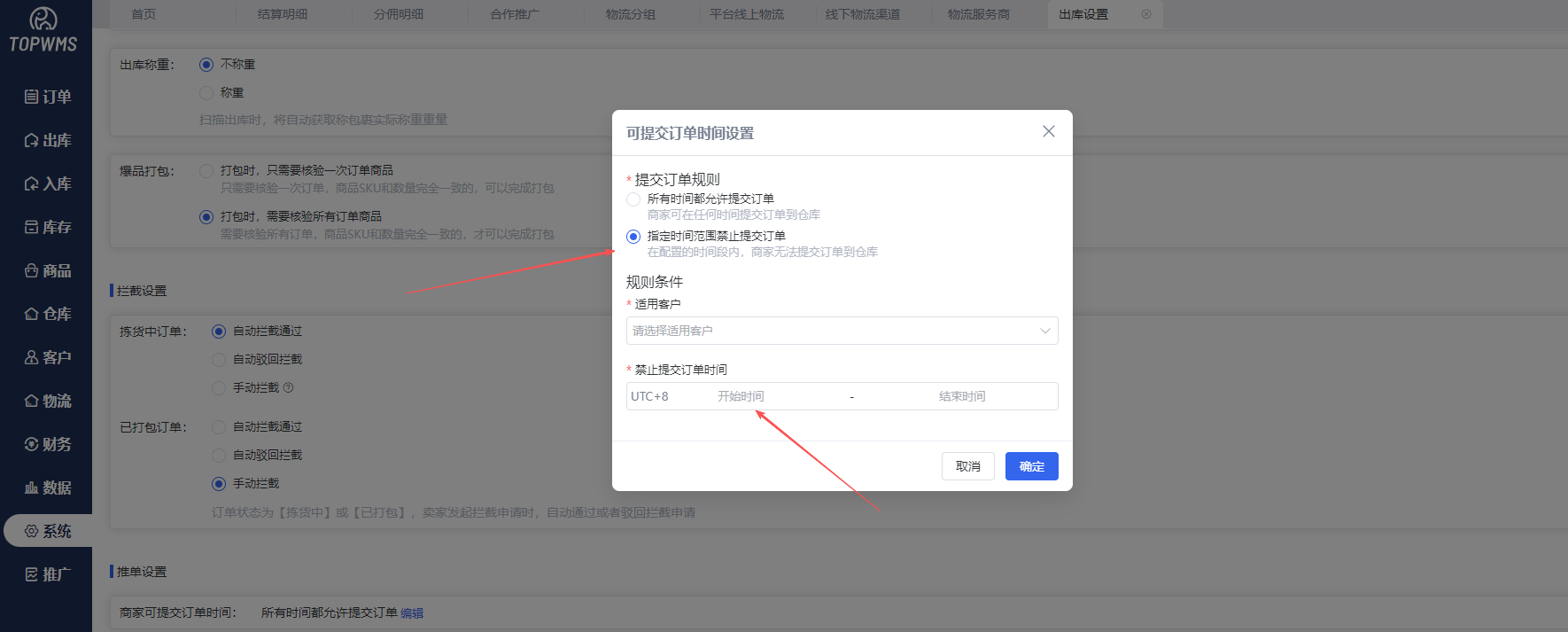Click the 推单设置 section heading

tap(142, 572)
